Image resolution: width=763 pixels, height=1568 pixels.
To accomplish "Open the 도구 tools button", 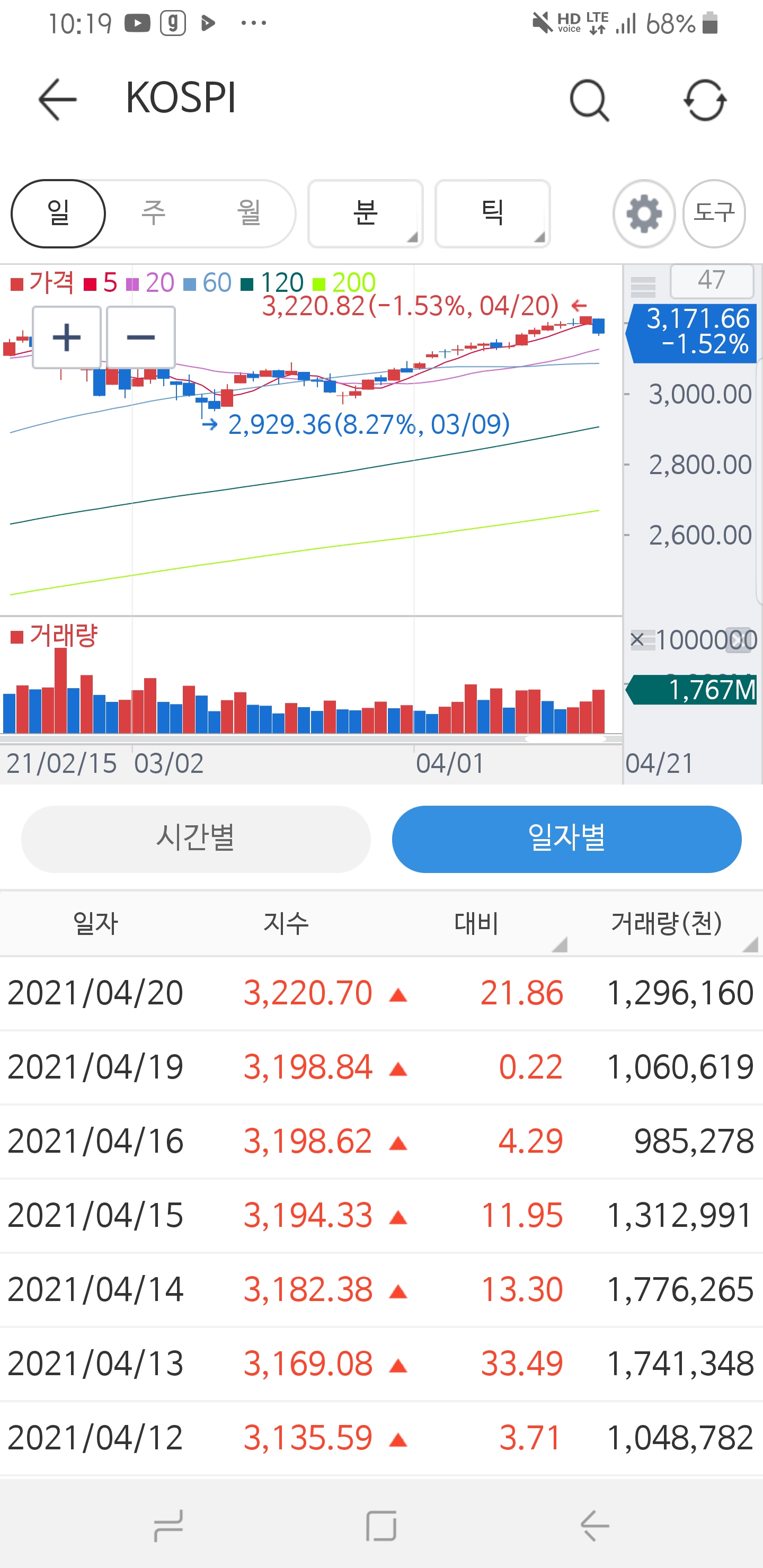I will [x=714, y=213].
